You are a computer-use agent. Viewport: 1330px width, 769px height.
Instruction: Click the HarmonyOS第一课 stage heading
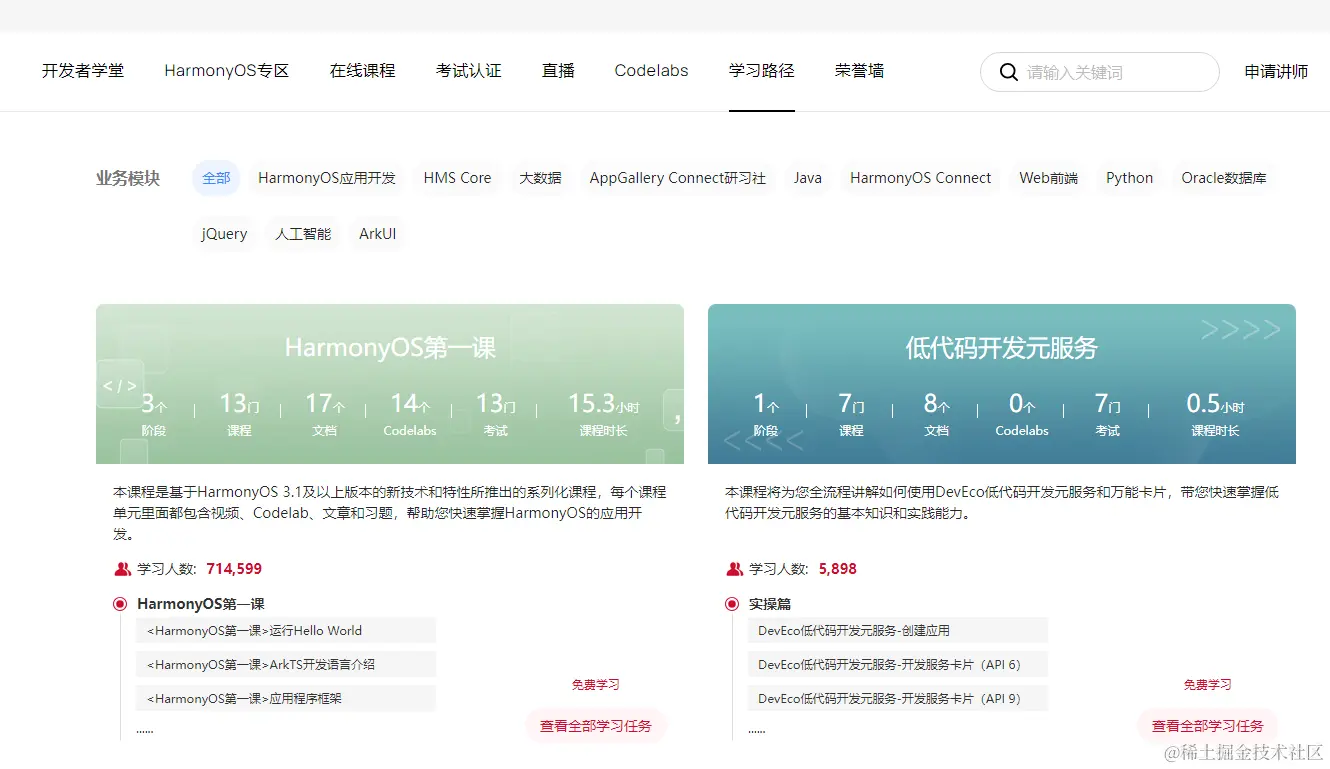coord(201,604)
